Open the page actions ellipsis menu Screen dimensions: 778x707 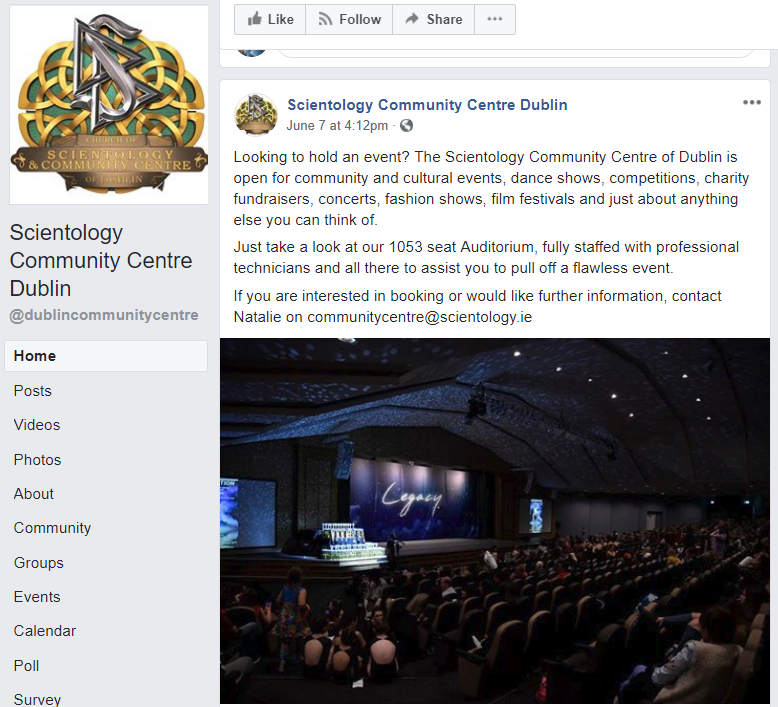coord(495,19)
